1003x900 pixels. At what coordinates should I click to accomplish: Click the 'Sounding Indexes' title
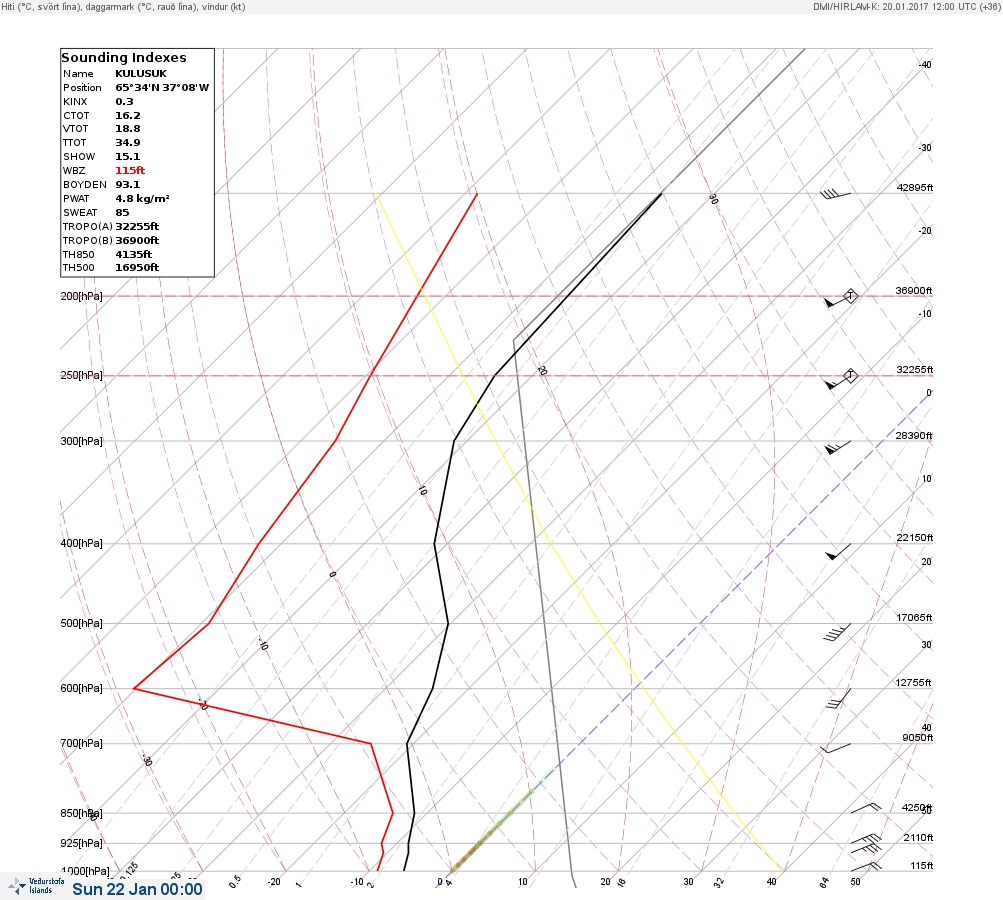[x=123, y=58]
